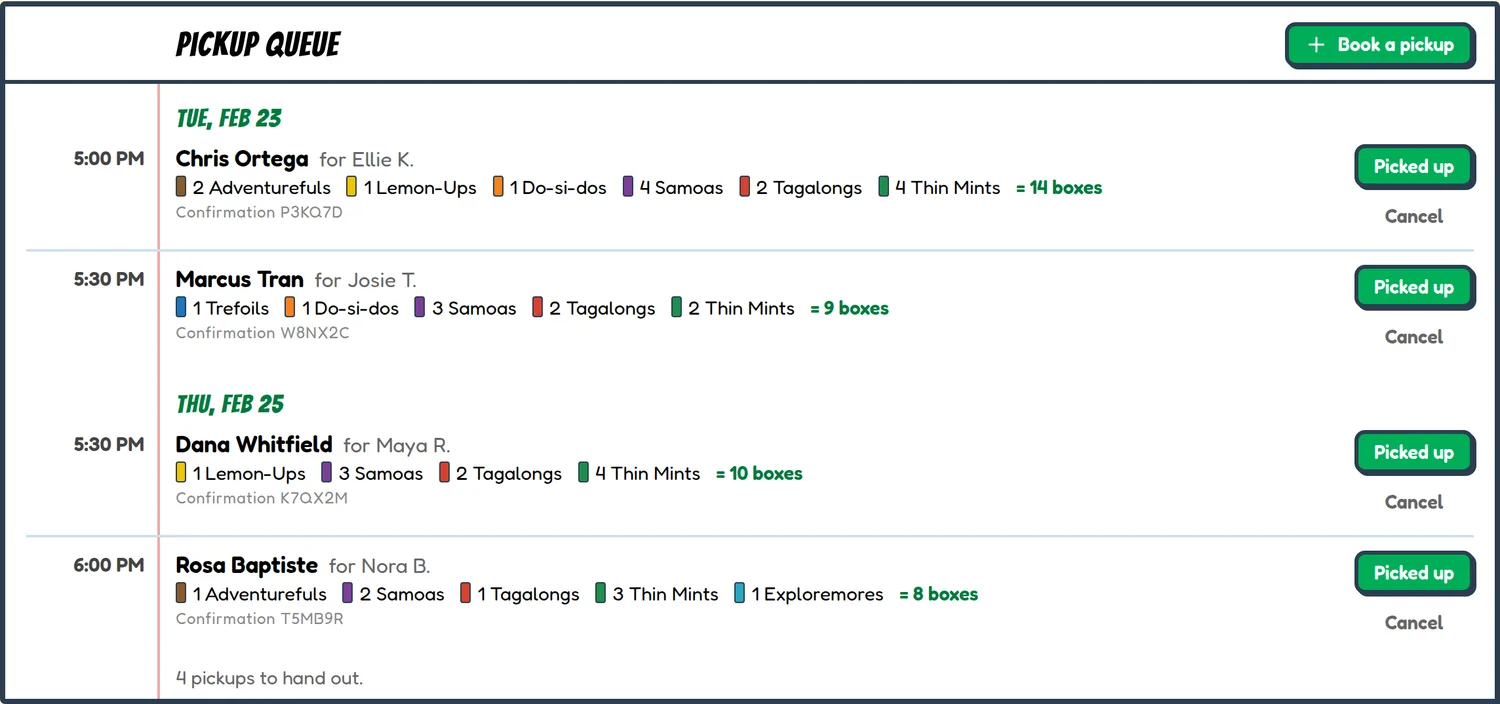Click the yellow Lemon-Ups swatch in Chris Ortega's order
This screenshot has height=704, width=1500.
[352, 187]
